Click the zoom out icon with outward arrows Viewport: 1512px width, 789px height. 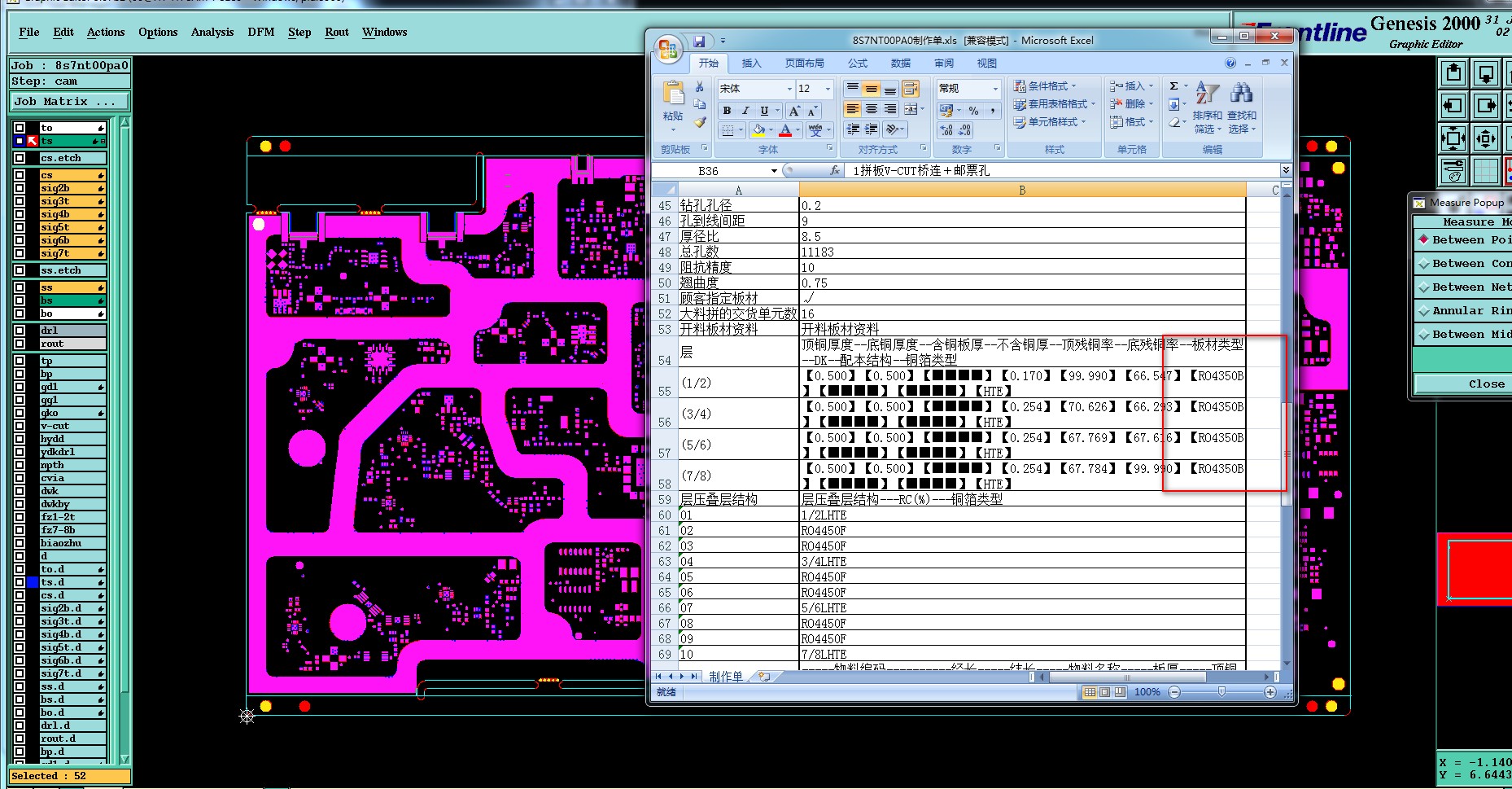pyautogui.click(x=1486, y=138)
